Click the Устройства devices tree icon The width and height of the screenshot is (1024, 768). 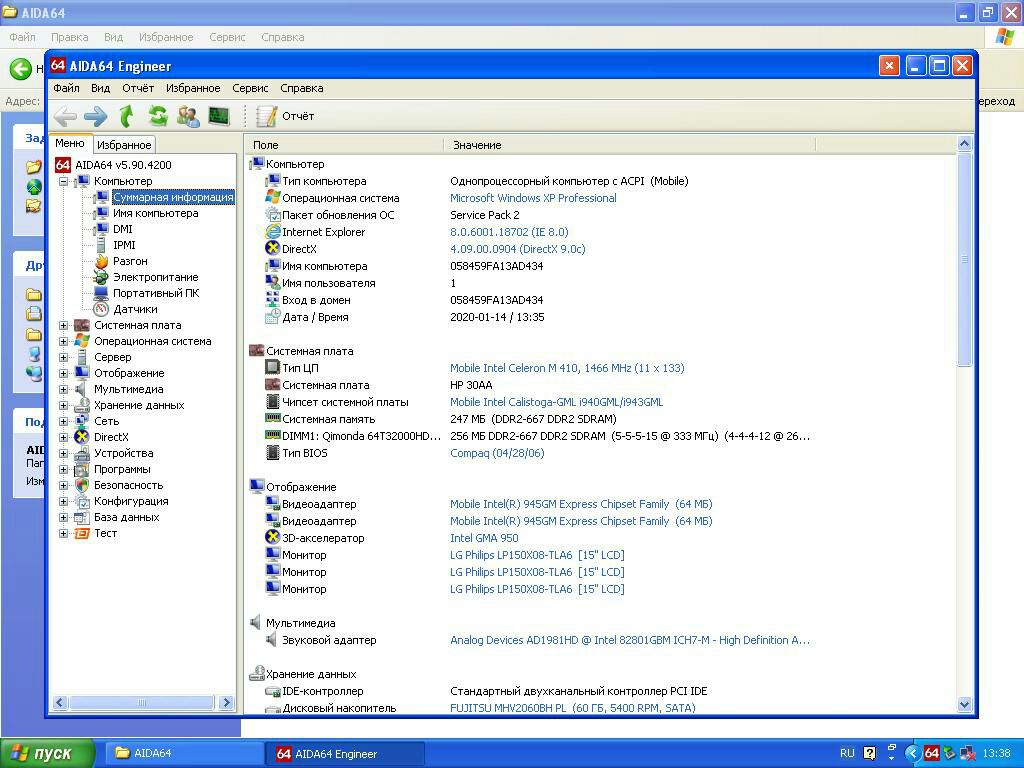[82, 453]
